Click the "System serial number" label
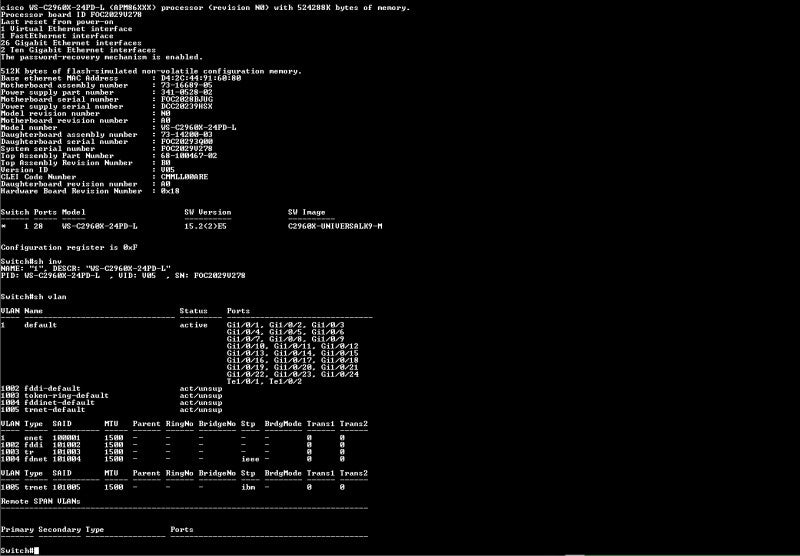The width and height of the screenshot is (800, 556). [x=48, y=149]
